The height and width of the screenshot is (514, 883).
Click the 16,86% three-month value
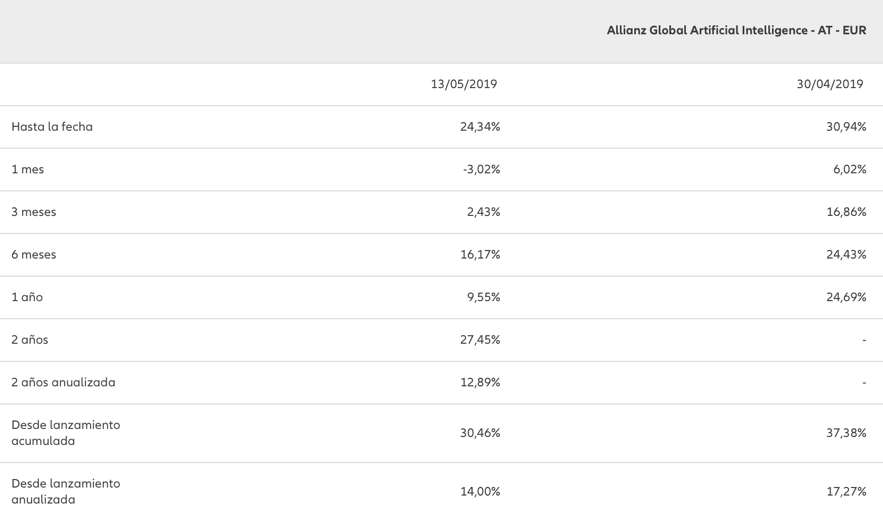point(846,212)
